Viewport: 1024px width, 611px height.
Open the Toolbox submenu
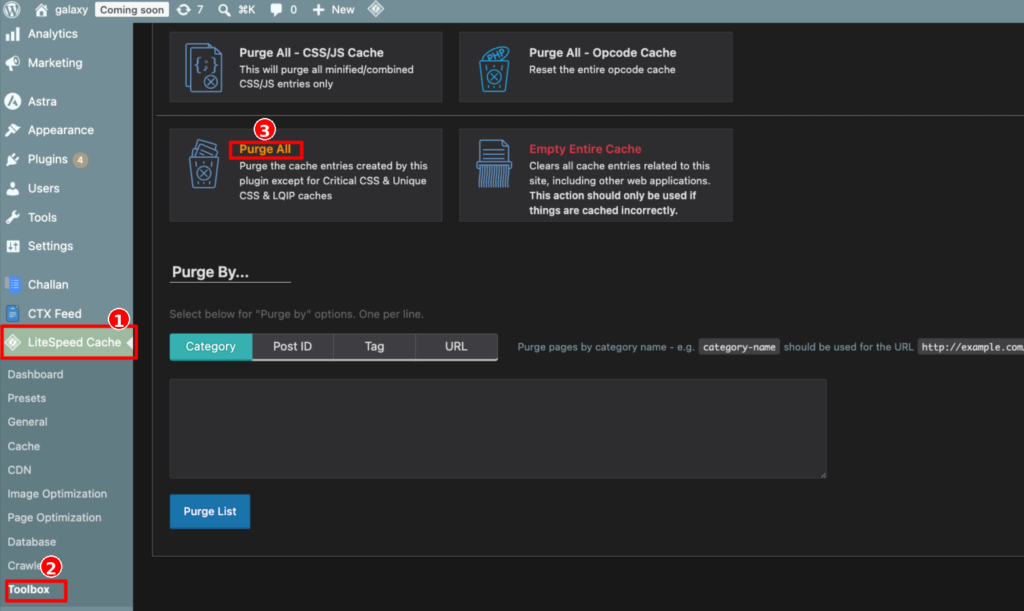pyautogui.click(x=29, y=589)
